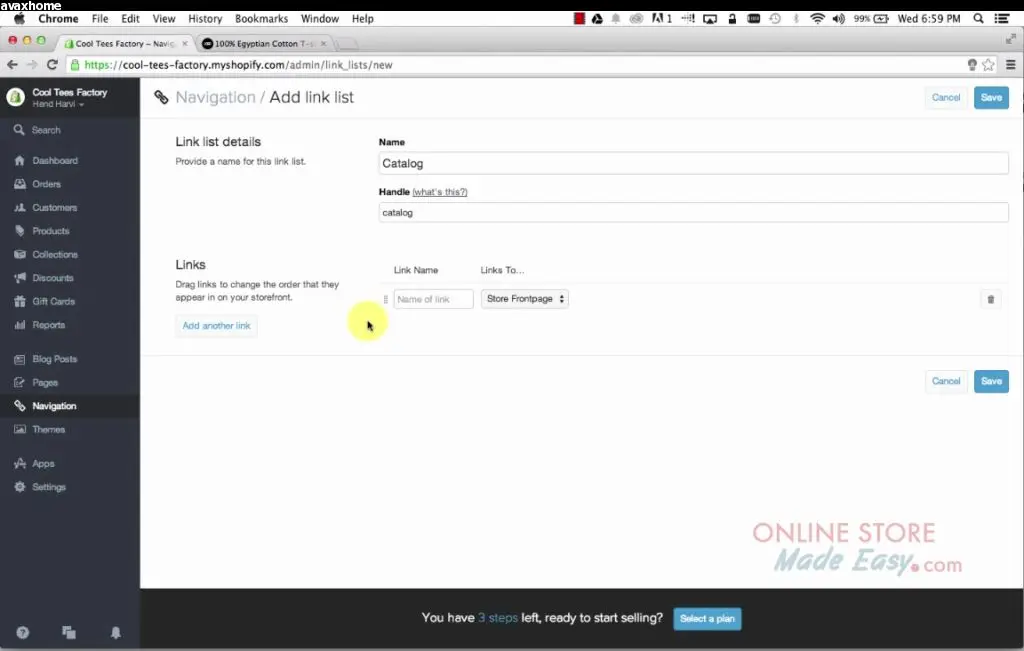Close the Cool Tees Factory tab
Screen dimensions: 1024x651
pyautogui.click(x=185, y=43)
